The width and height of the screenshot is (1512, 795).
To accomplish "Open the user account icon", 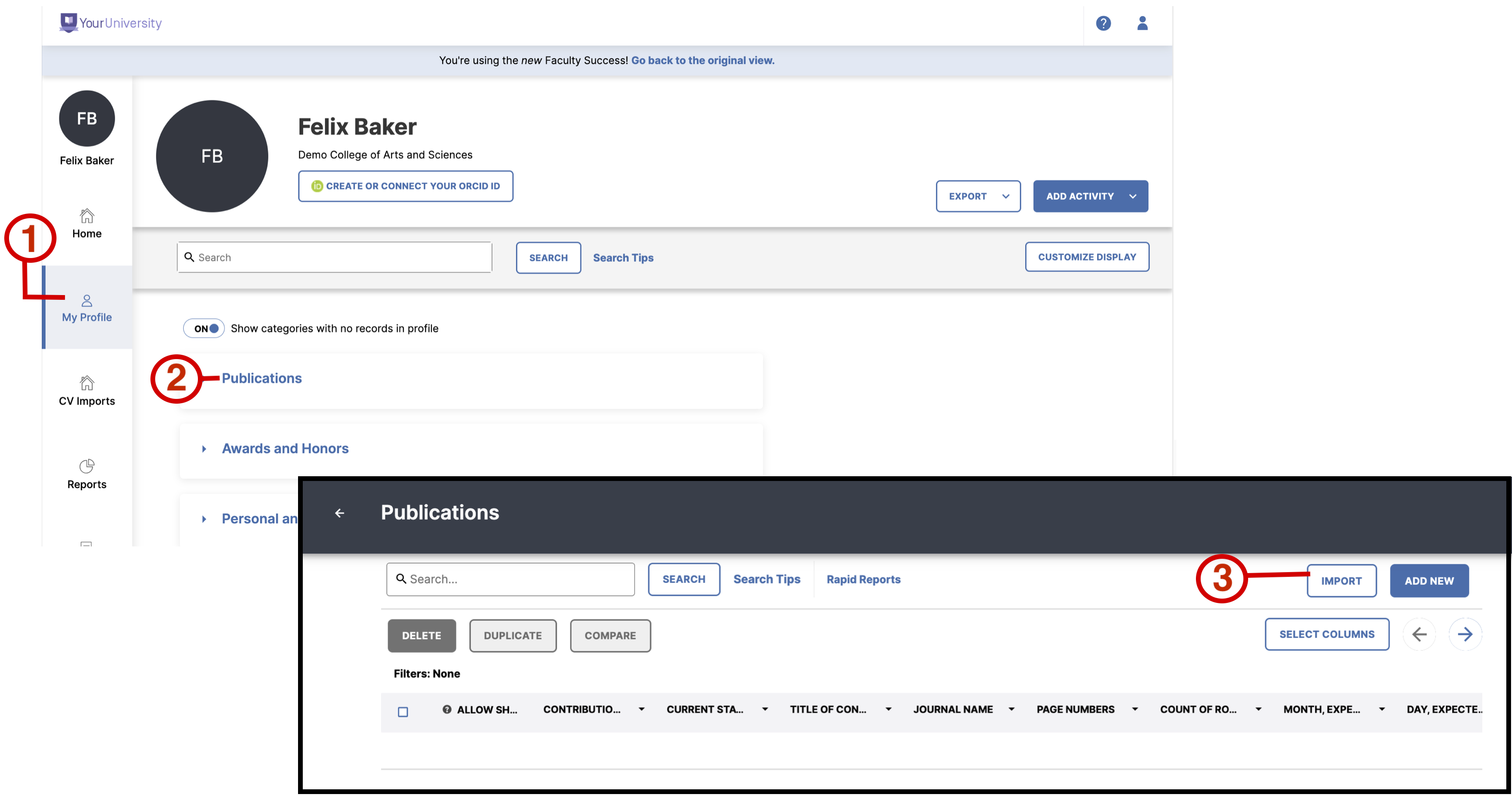I will tap(1142, 23).
